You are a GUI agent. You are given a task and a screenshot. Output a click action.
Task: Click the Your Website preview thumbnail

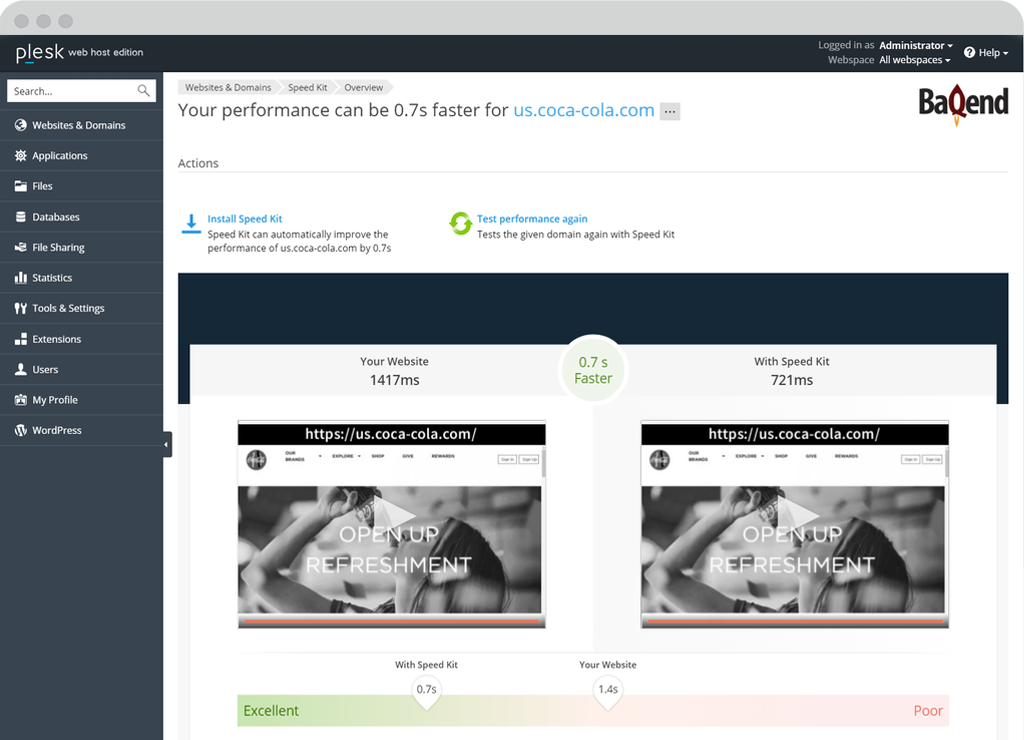click(391, 524)
